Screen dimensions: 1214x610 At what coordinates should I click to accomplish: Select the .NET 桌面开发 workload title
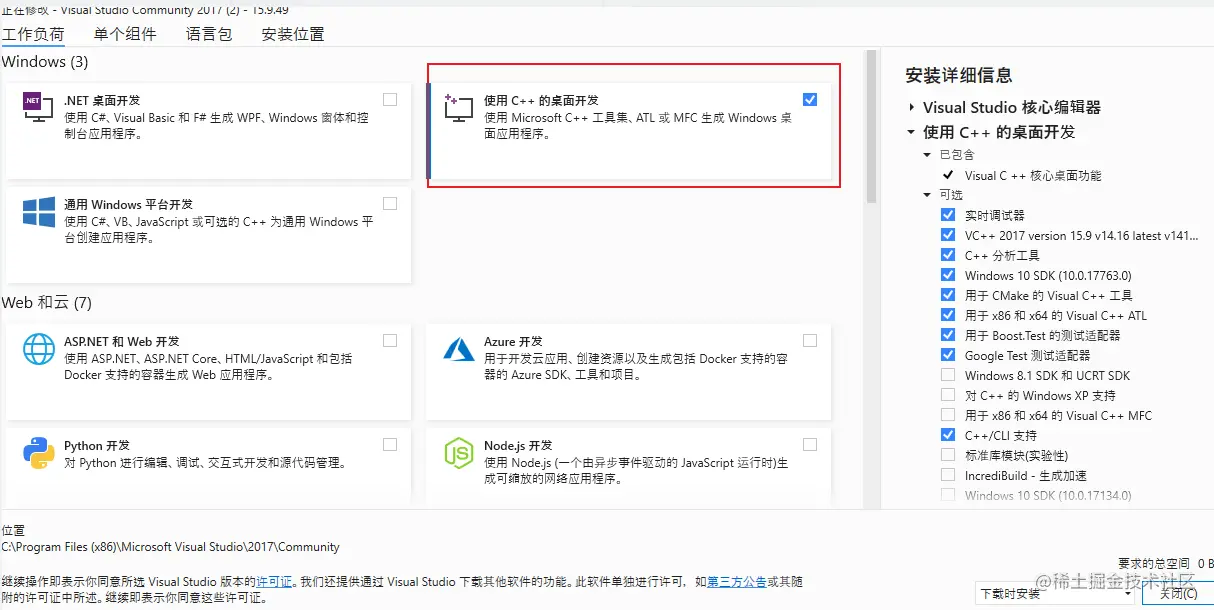click(x=102, y=101)
